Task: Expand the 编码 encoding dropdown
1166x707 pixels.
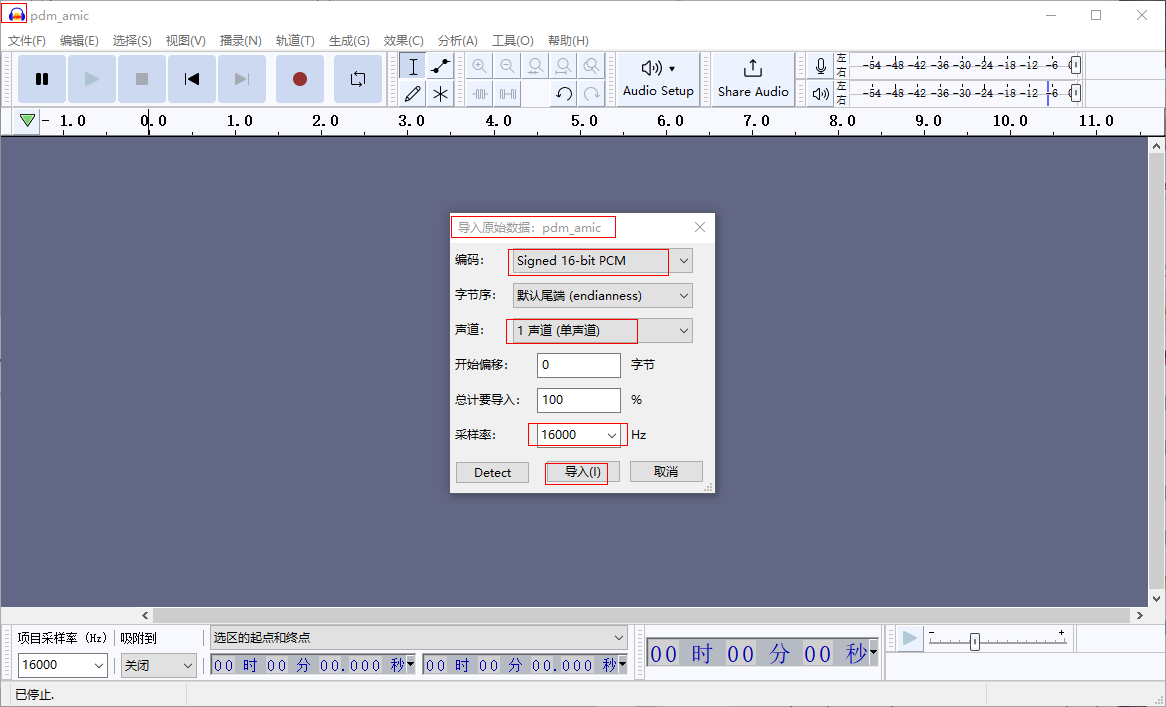Action: tap(683, 261)
